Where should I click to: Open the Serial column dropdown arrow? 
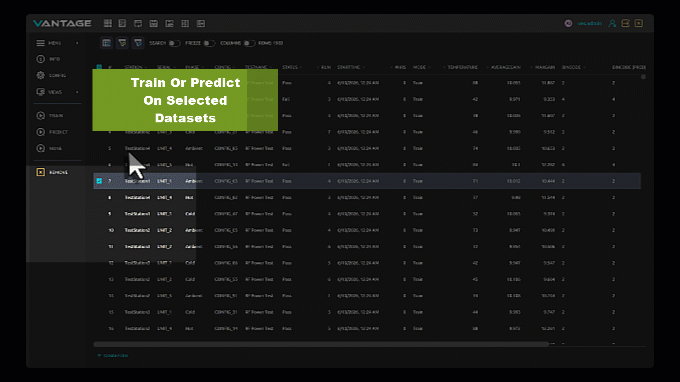point(174,67)
